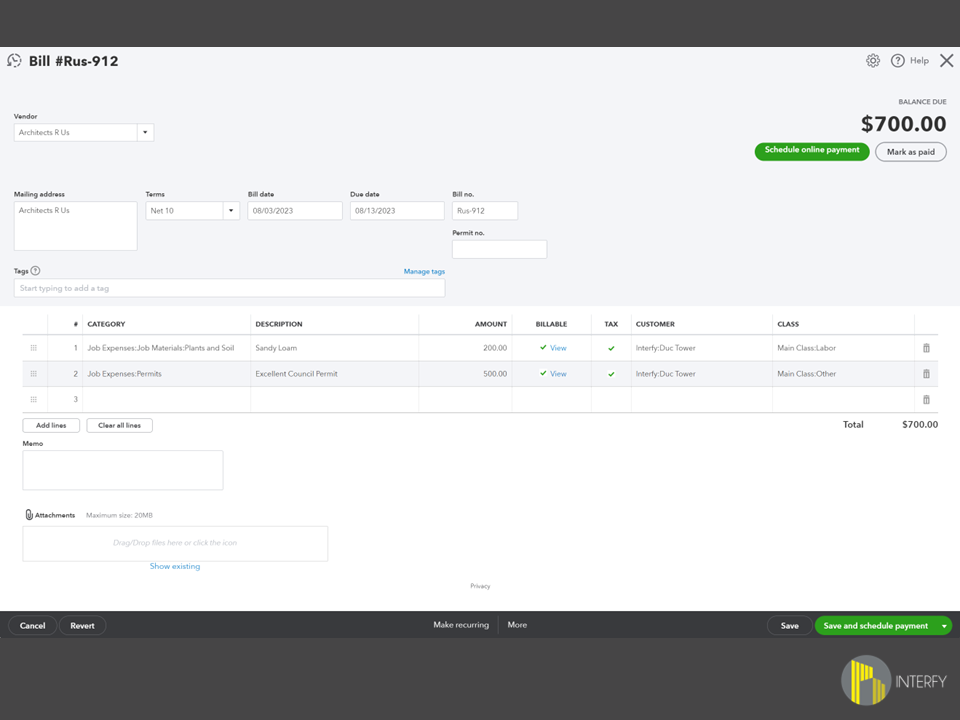The width and height of the screenshot is (960, 720).
Task: Select Make recurring in the bottom bar
Action: 461,625
